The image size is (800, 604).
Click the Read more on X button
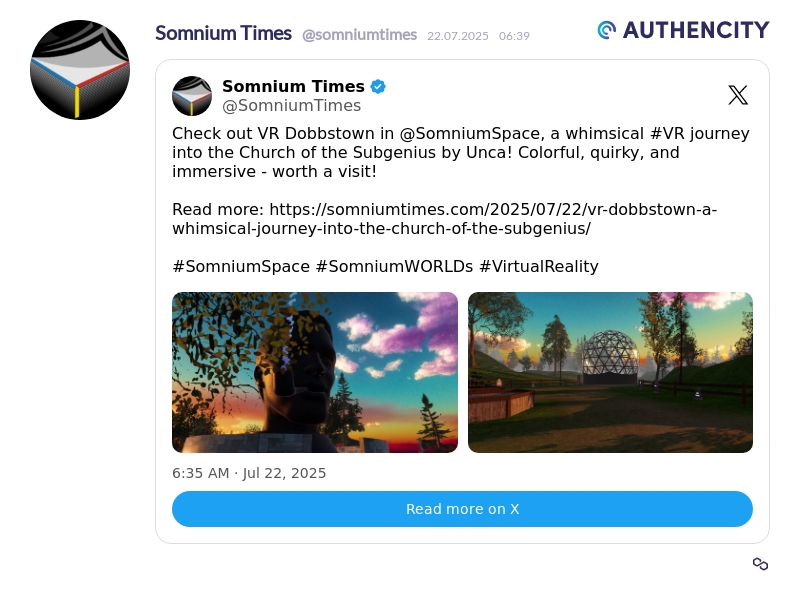[462, 509]
